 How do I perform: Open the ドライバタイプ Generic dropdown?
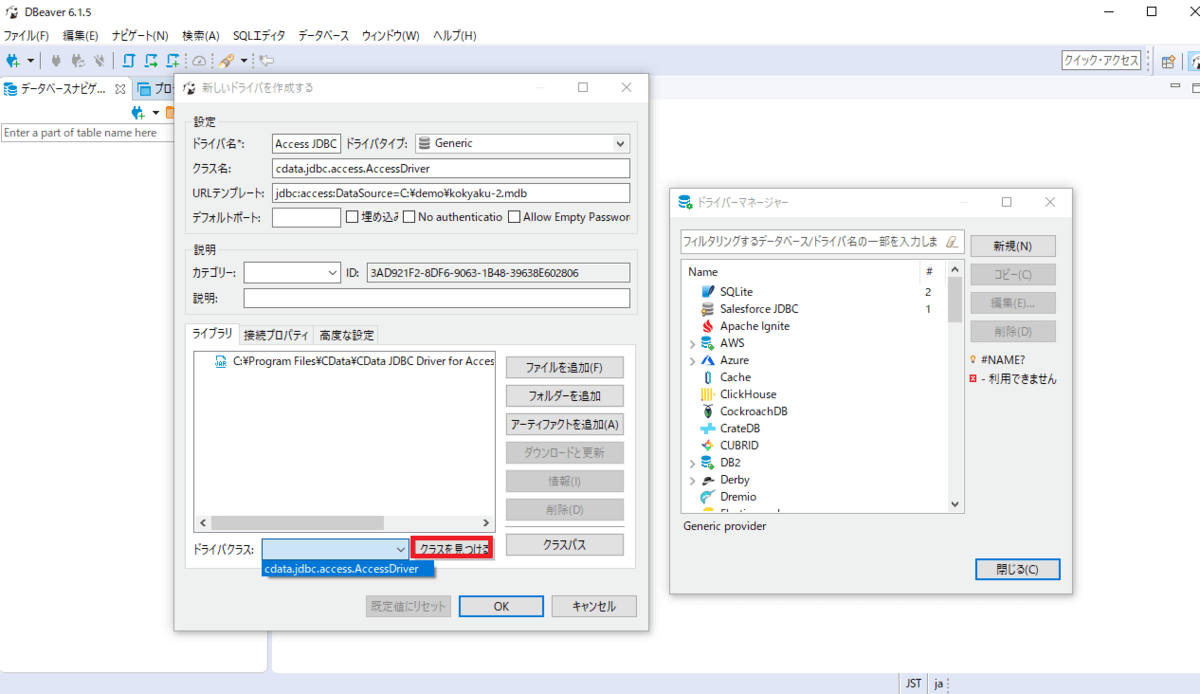522,143
